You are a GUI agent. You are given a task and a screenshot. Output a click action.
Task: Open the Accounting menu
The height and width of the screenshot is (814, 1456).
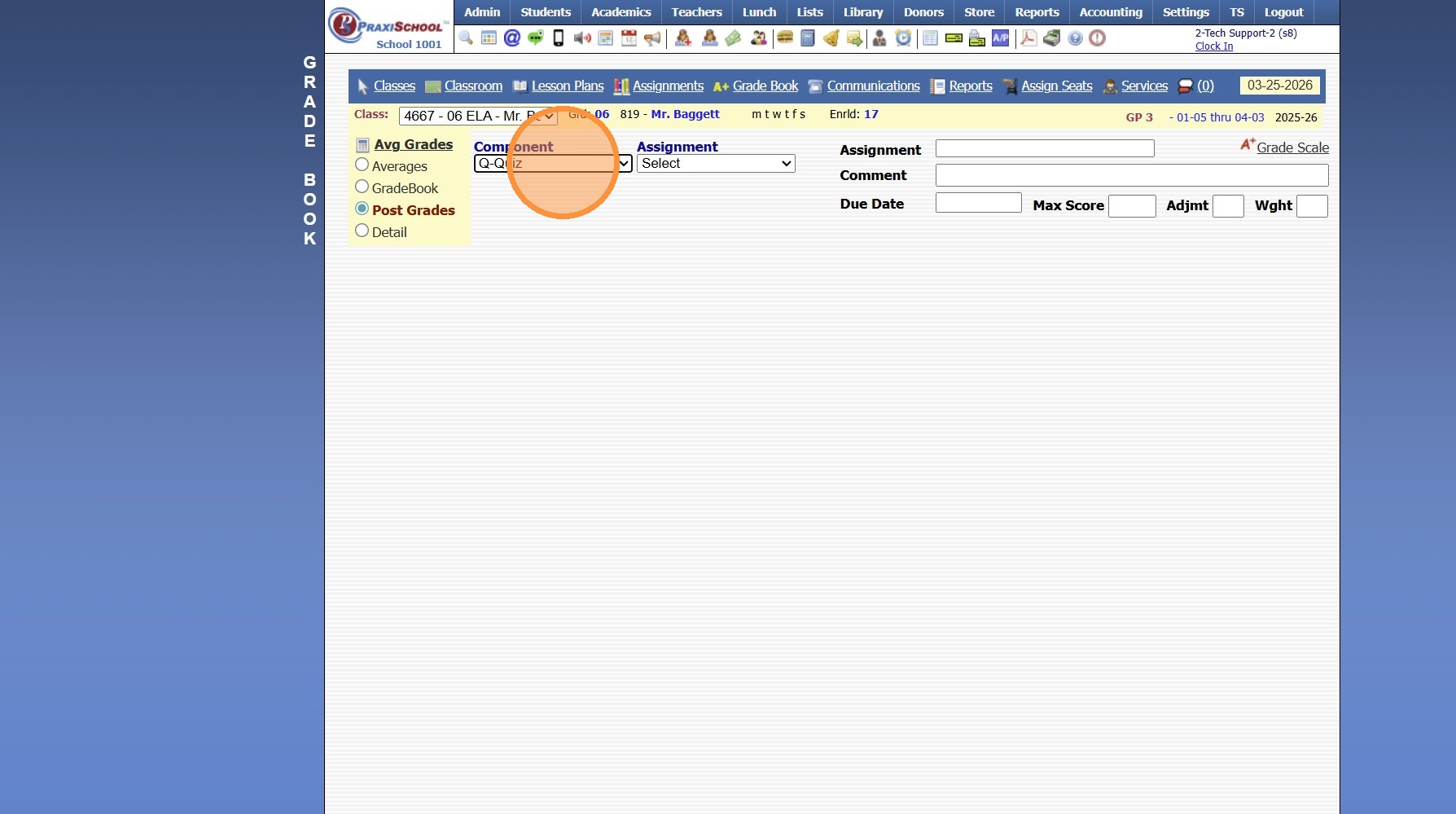click(1111, 12)
